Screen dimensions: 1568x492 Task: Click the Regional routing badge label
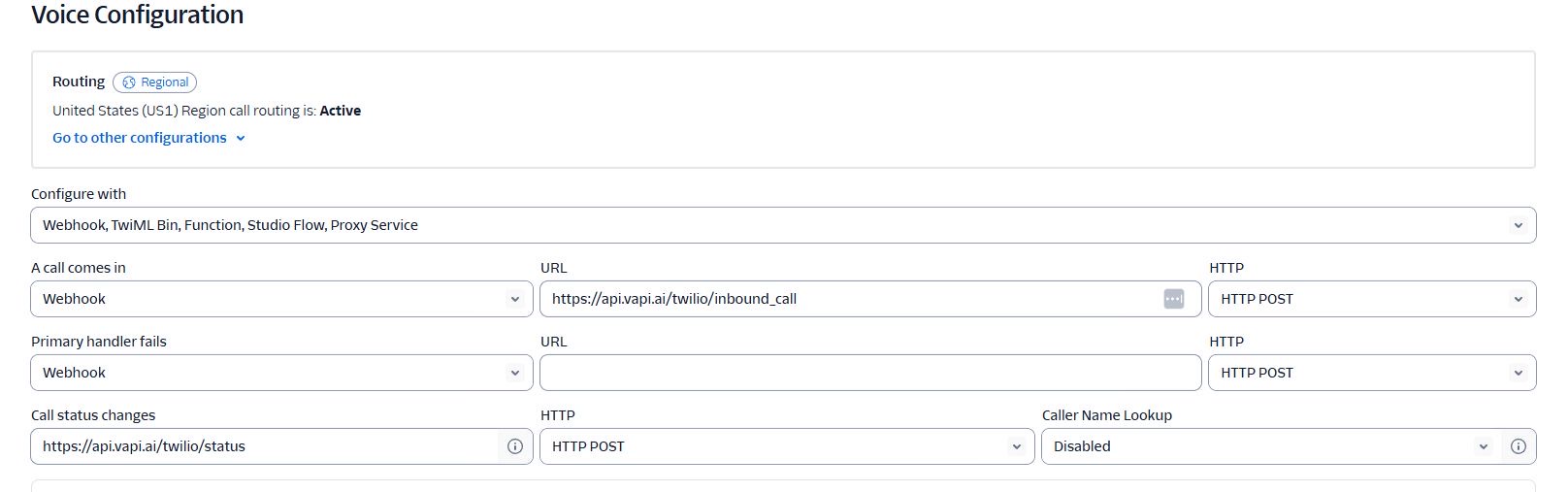point(164,82)
